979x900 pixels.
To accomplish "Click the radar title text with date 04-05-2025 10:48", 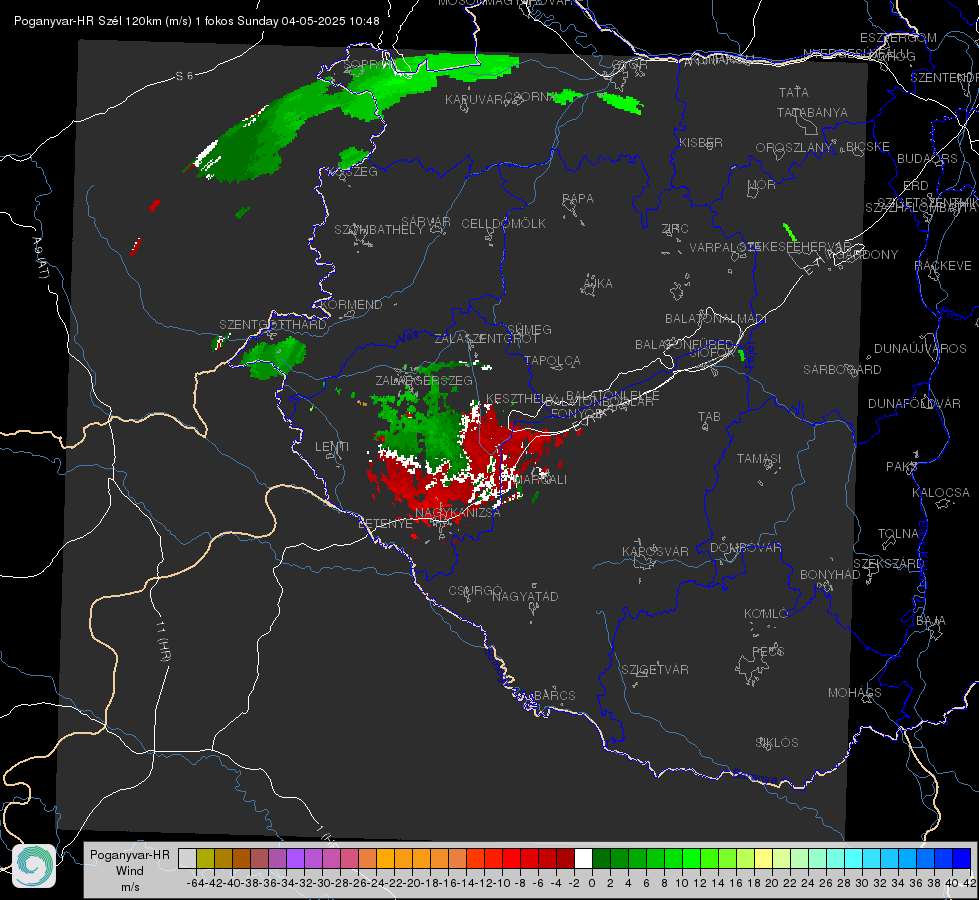I will 197,21.
